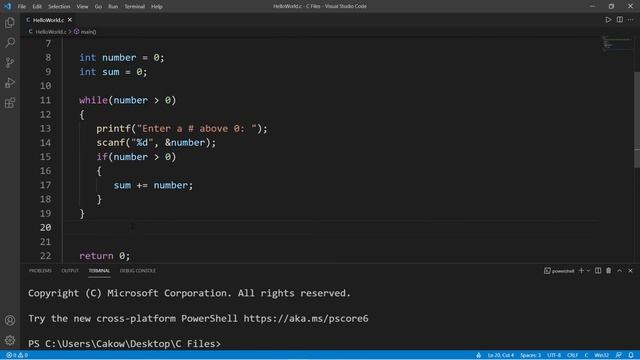Open the Go menu
The width and height of the screenshot is (640, 360).
98,7
